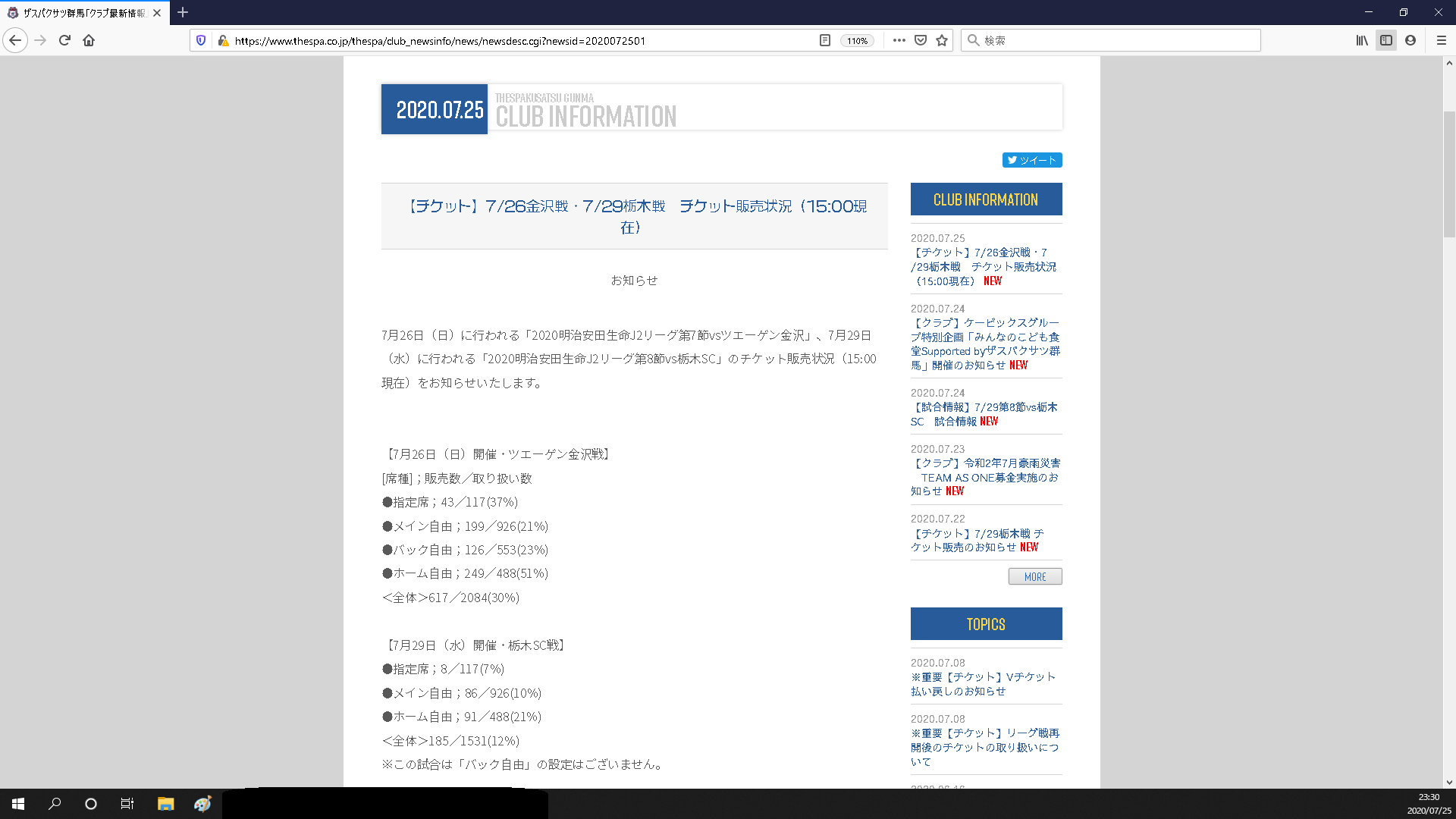Screen dimensions: 1456x819
Task: Select the ＜全体＞185／1531(12%) line
Action: tap(450, 741)
